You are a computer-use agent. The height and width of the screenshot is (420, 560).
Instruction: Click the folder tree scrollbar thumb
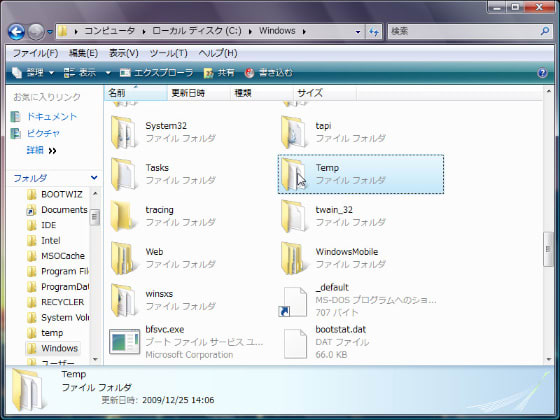pyautogui.click(x=95, y=217)
